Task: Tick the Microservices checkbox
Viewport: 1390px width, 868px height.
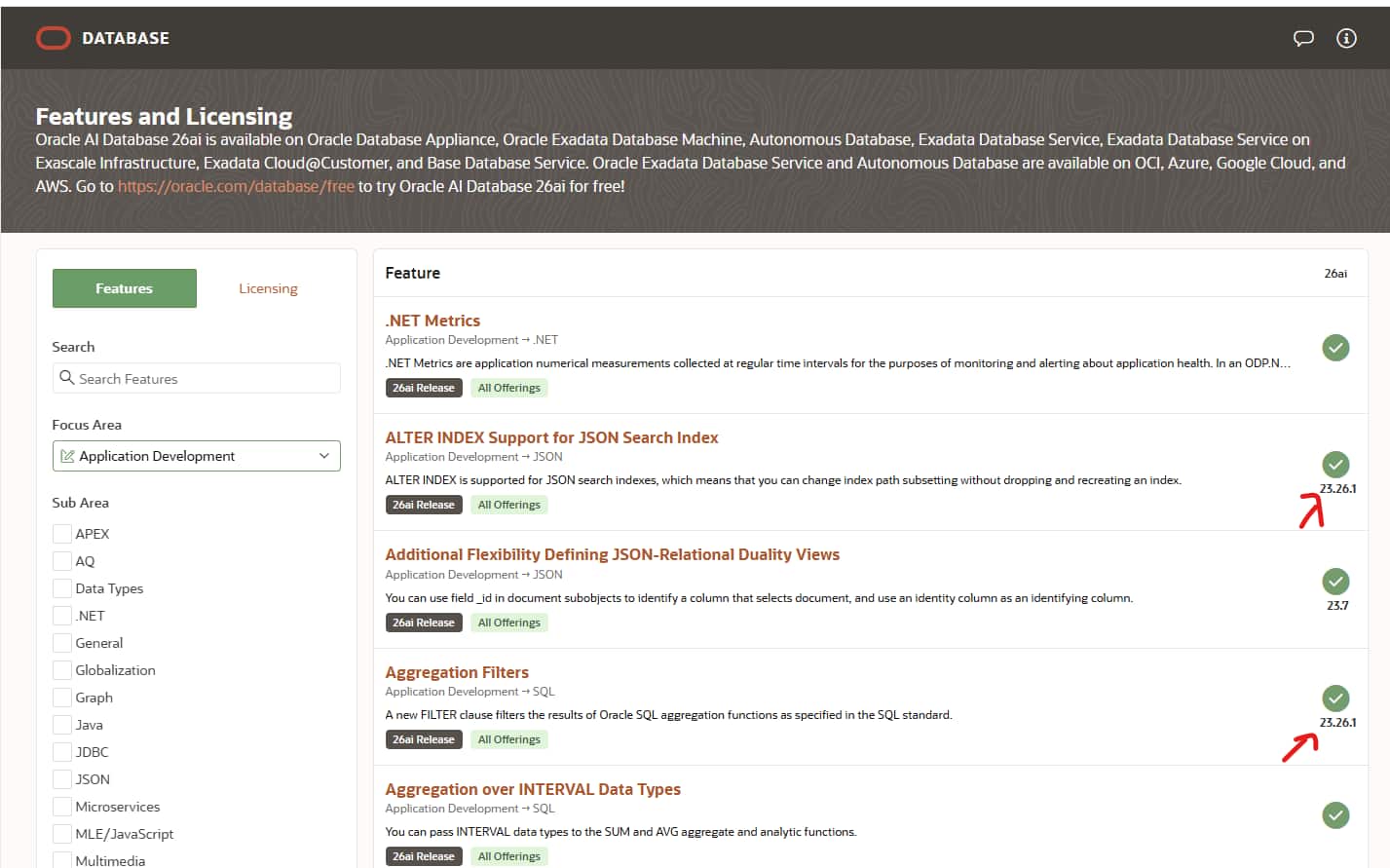Action: [61, 807]
